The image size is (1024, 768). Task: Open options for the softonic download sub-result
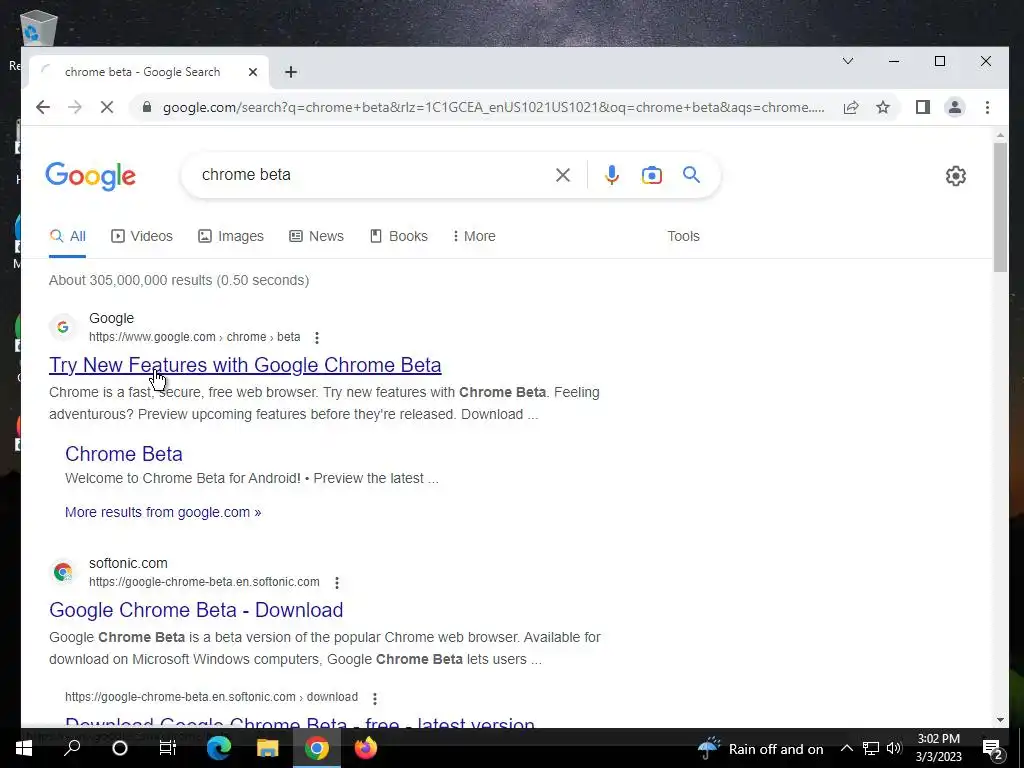click(375, 699)
